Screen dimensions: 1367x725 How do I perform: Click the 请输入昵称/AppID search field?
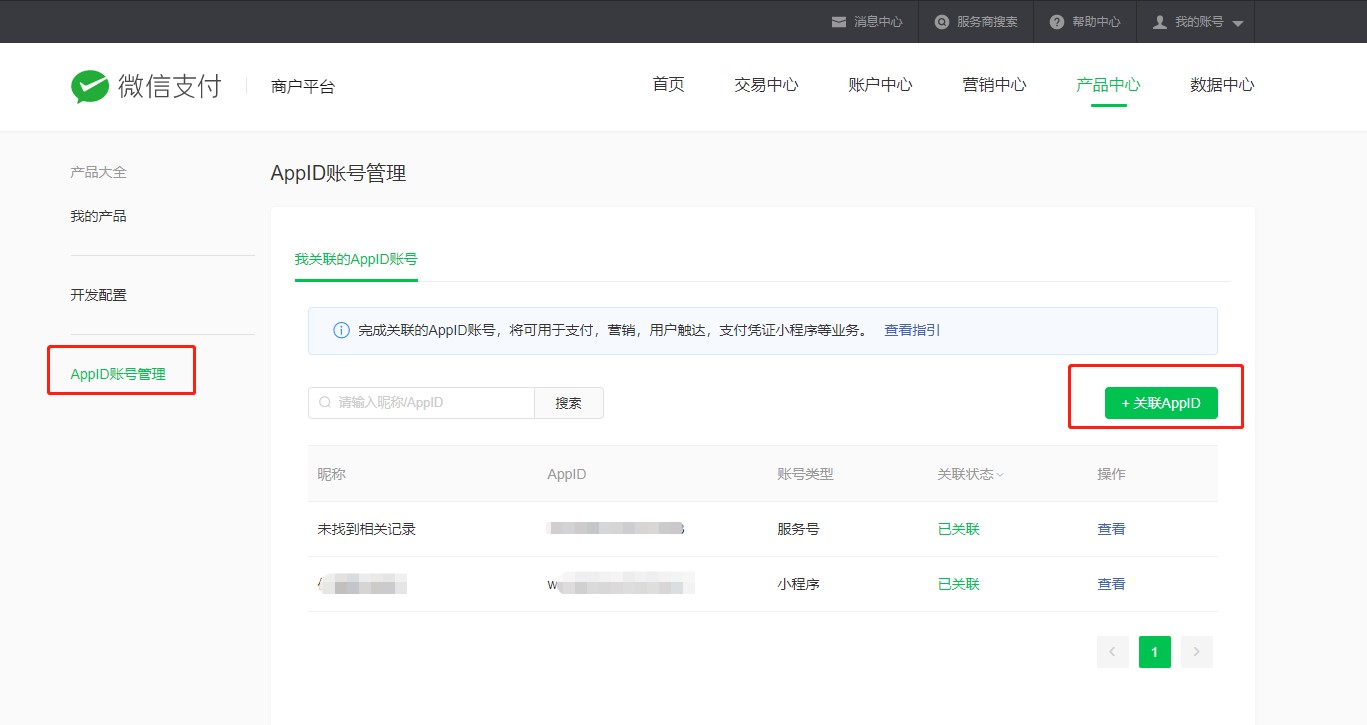click(x=421, y=403)
